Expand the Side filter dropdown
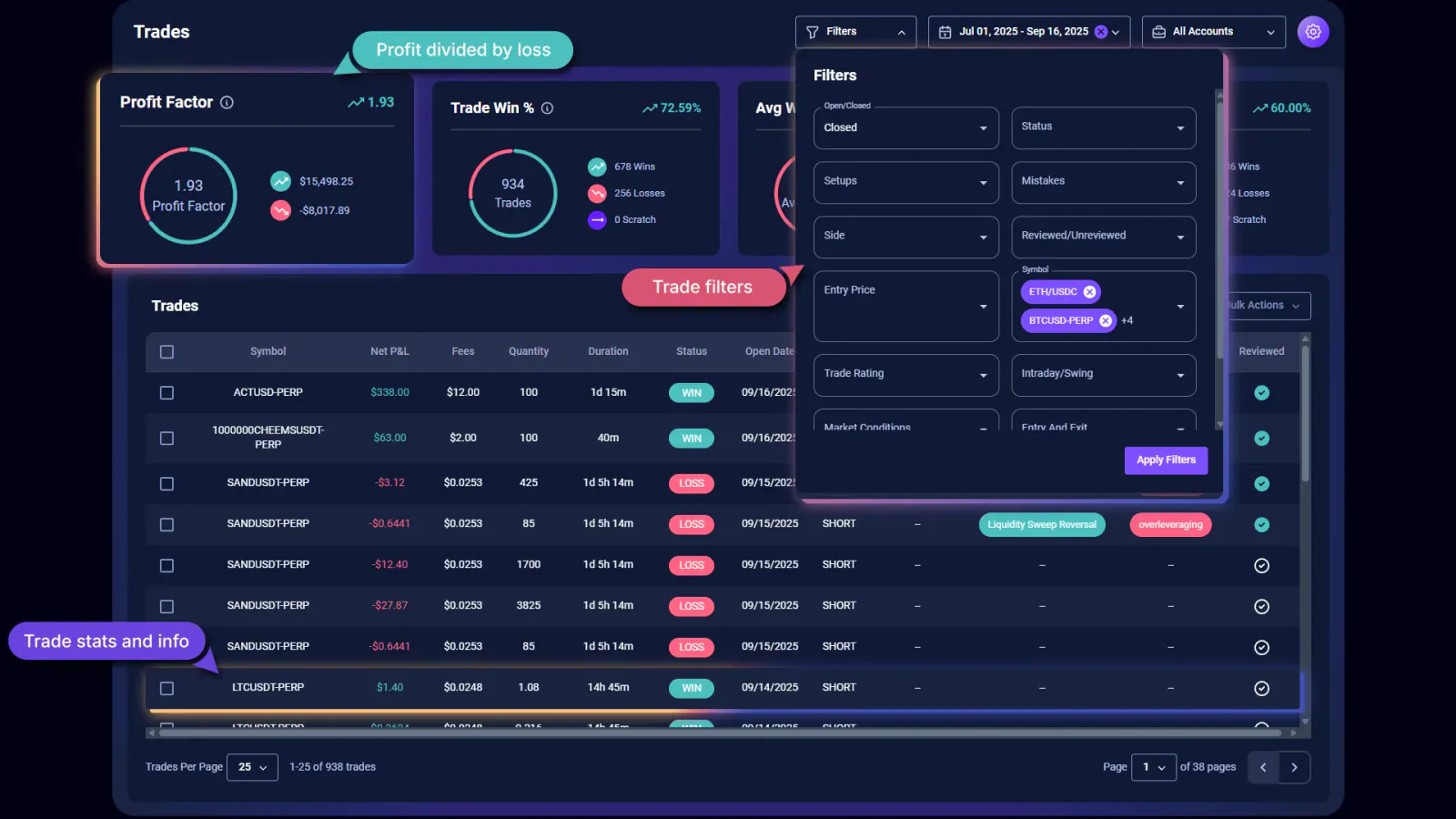Viewport: 1456px width, 819px height. coord(905,237)
